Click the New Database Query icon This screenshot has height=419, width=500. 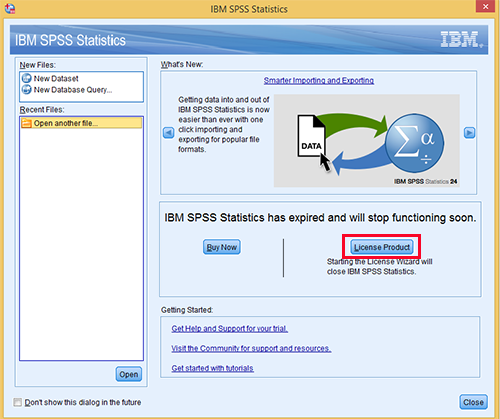(x=26, y=90)
